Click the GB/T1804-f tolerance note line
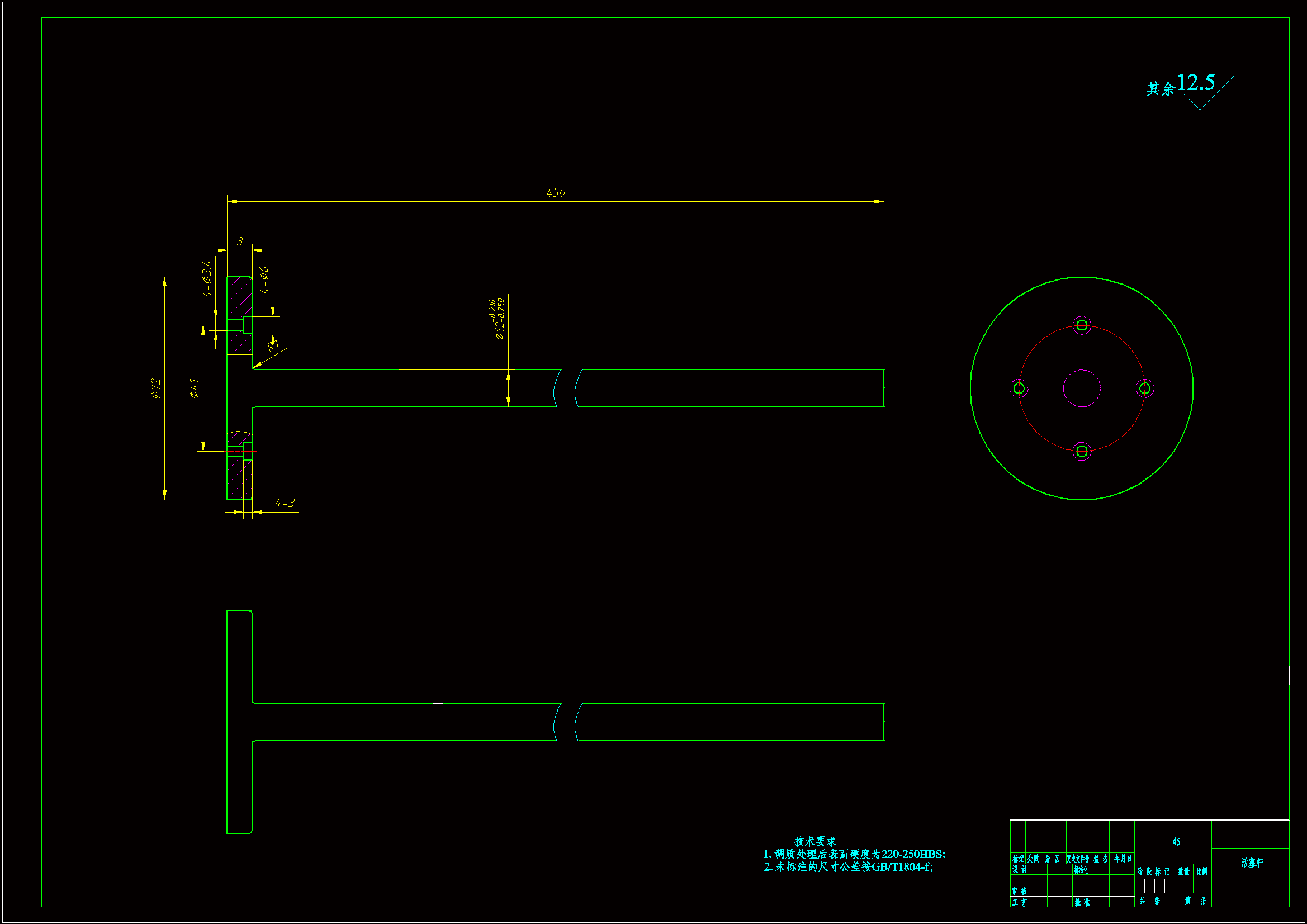 tap(848, 866)
